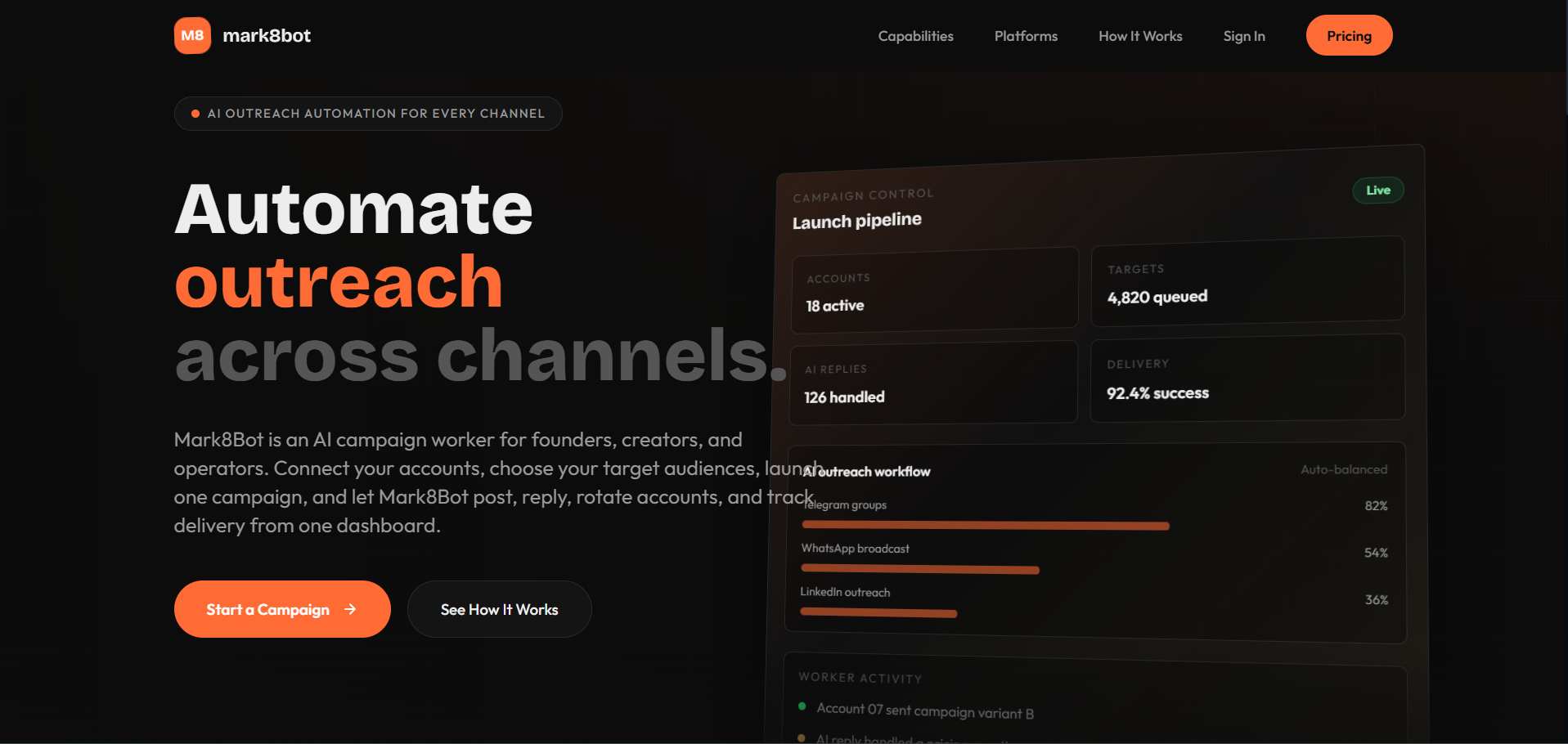Viewport: 1568px width, 744px height.
Task: Click the Start a Campaign button
Action: (282, 609)
